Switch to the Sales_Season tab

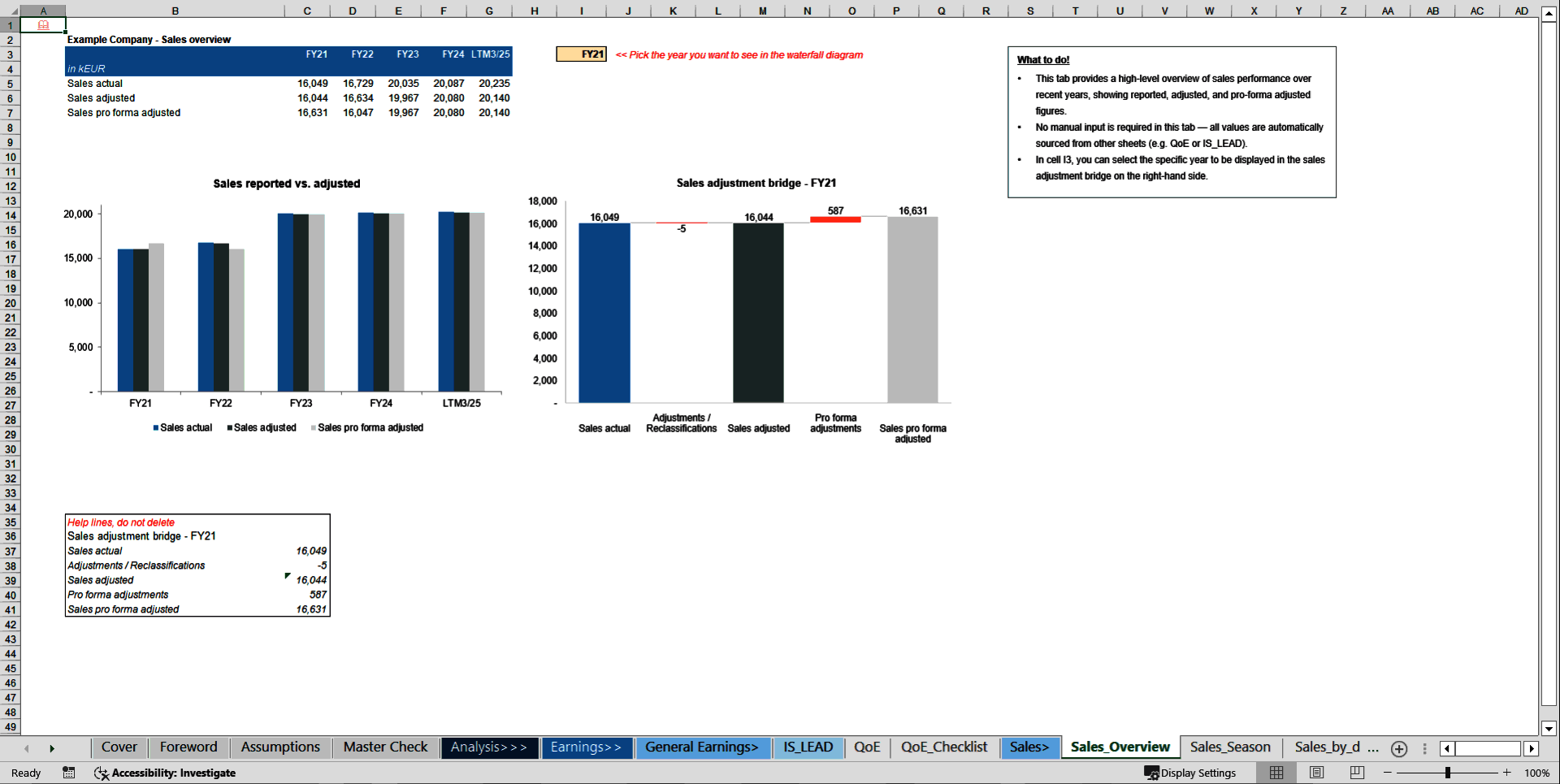coord(1229,747)
